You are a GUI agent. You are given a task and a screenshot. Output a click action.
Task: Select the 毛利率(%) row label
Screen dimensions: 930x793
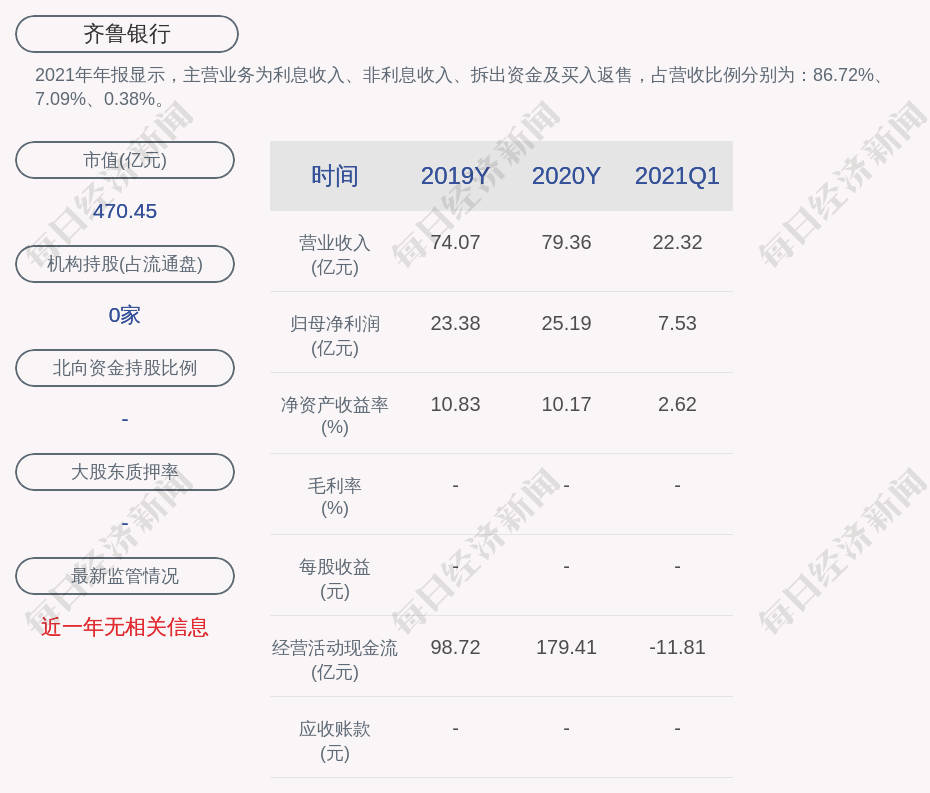[335, 496]
